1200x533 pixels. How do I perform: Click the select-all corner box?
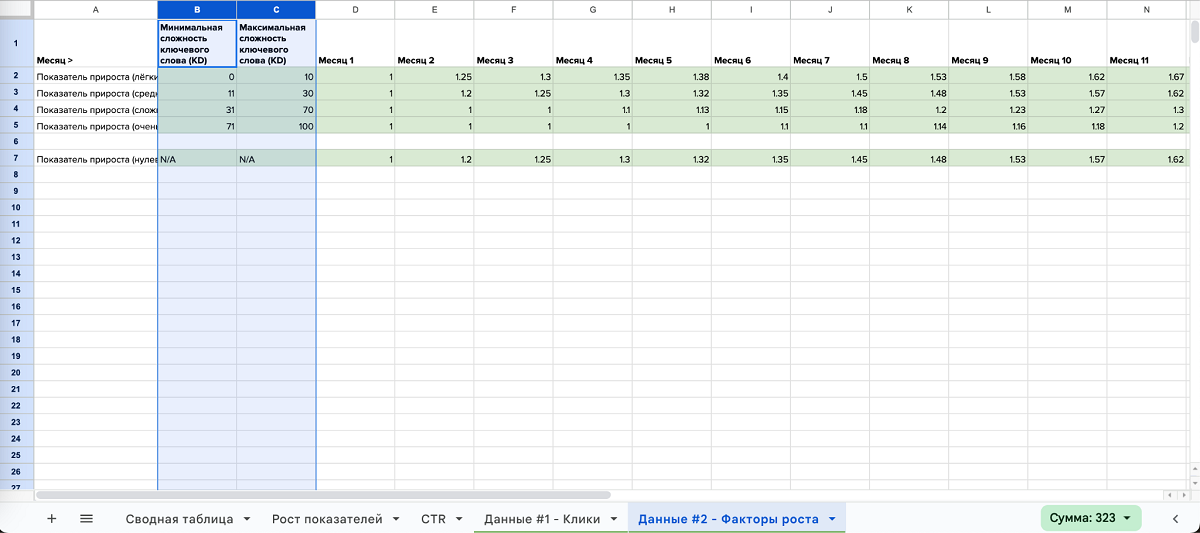coord(16,9)
